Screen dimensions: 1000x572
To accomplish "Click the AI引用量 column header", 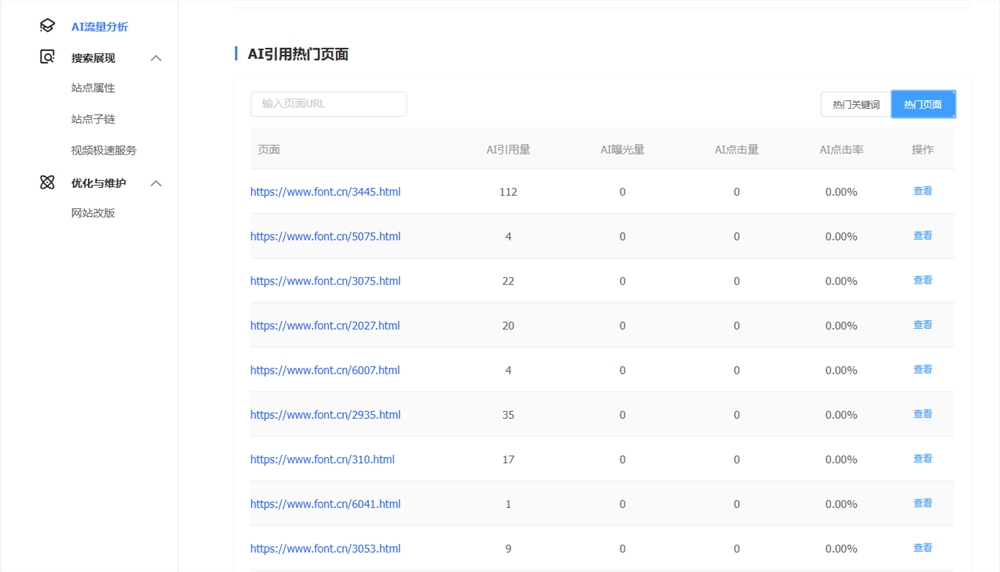I will coord(508,150).
